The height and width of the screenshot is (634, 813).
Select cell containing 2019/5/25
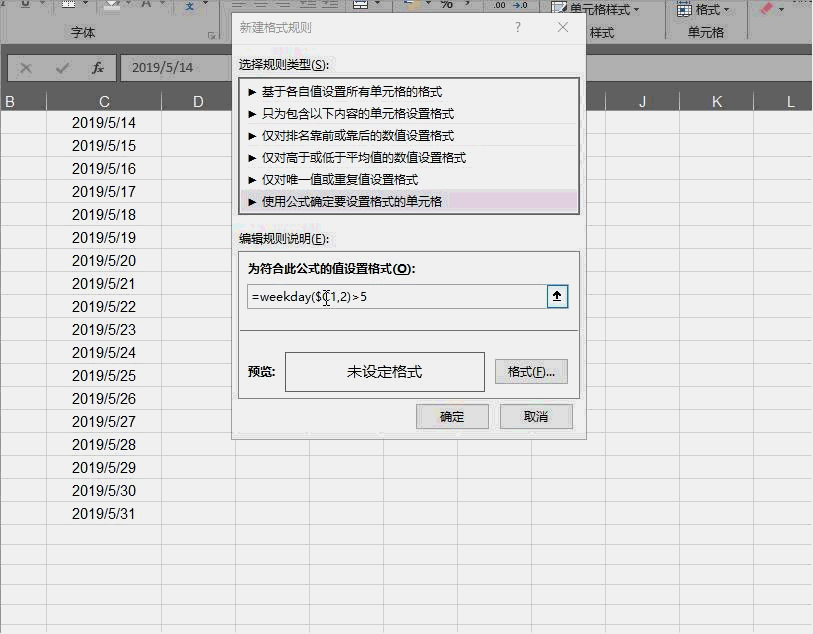coord(104,376)
